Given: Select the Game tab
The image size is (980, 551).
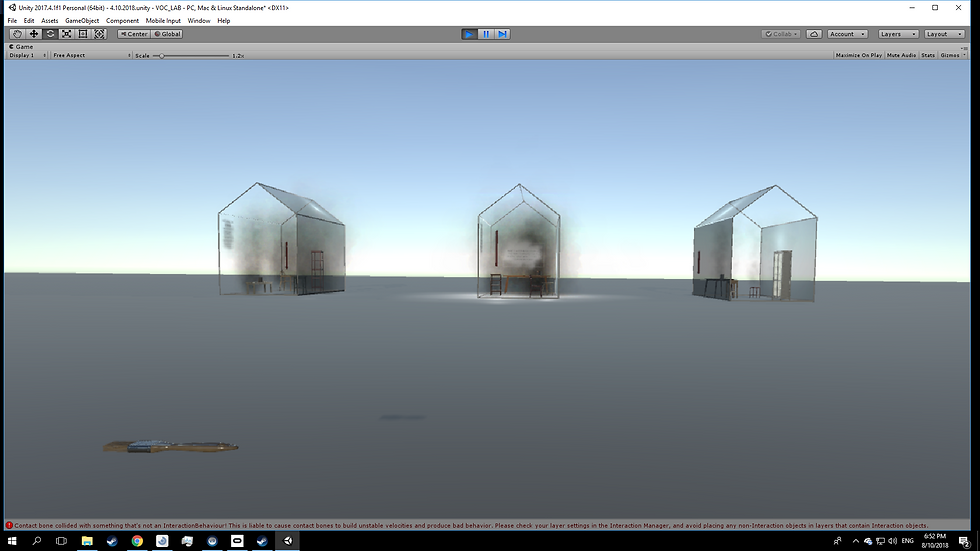Looking at the screenshot, I should tap(21, 47).
